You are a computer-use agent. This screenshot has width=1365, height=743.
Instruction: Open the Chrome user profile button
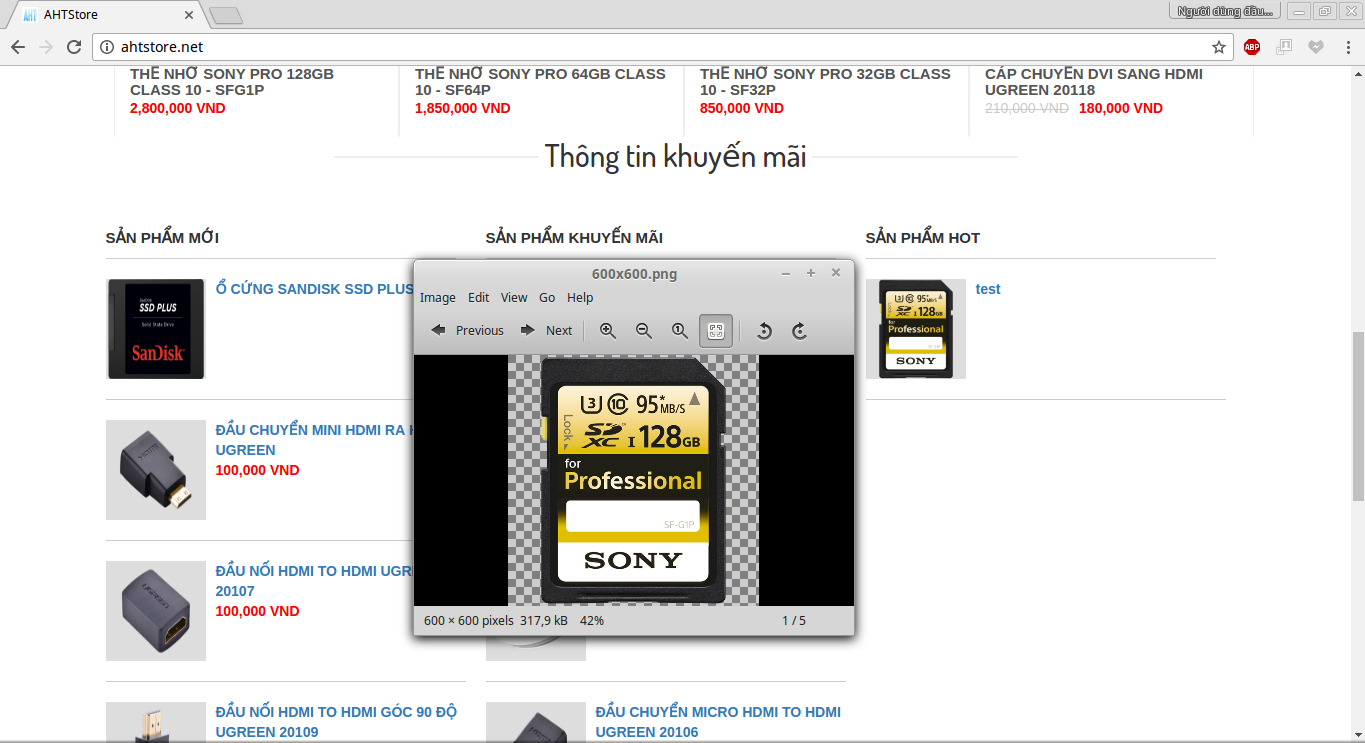(x=1225, y=11)
